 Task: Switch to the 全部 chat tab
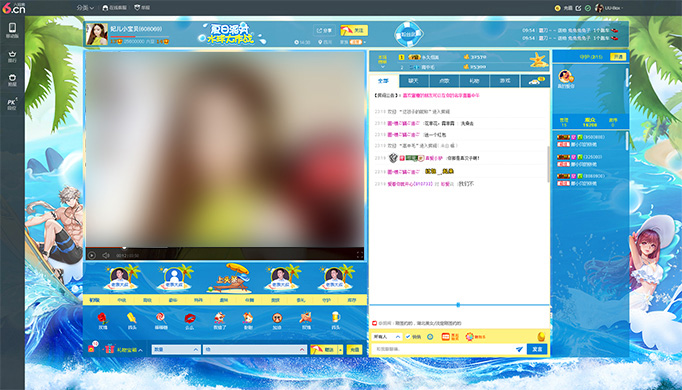click(x=383, y=81)
